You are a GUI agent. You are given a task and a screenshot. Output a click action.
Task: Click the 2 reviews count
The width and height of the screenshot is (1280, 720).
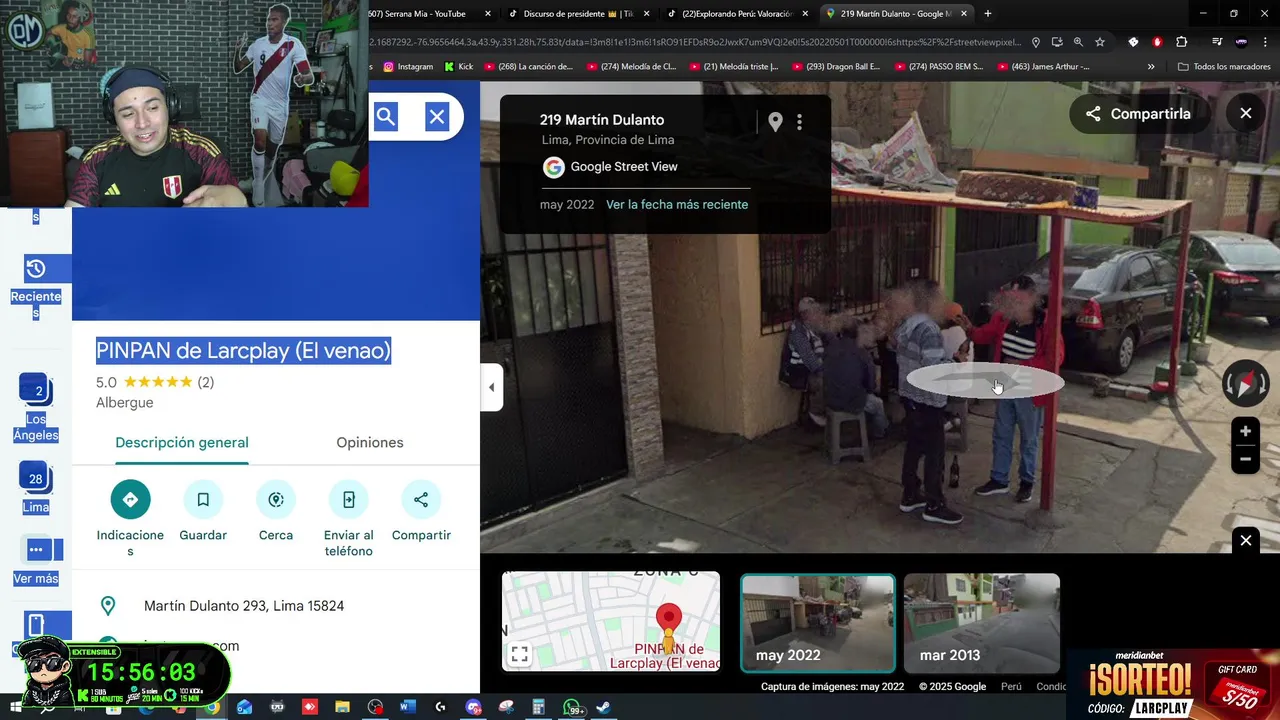tap(206, 382)
